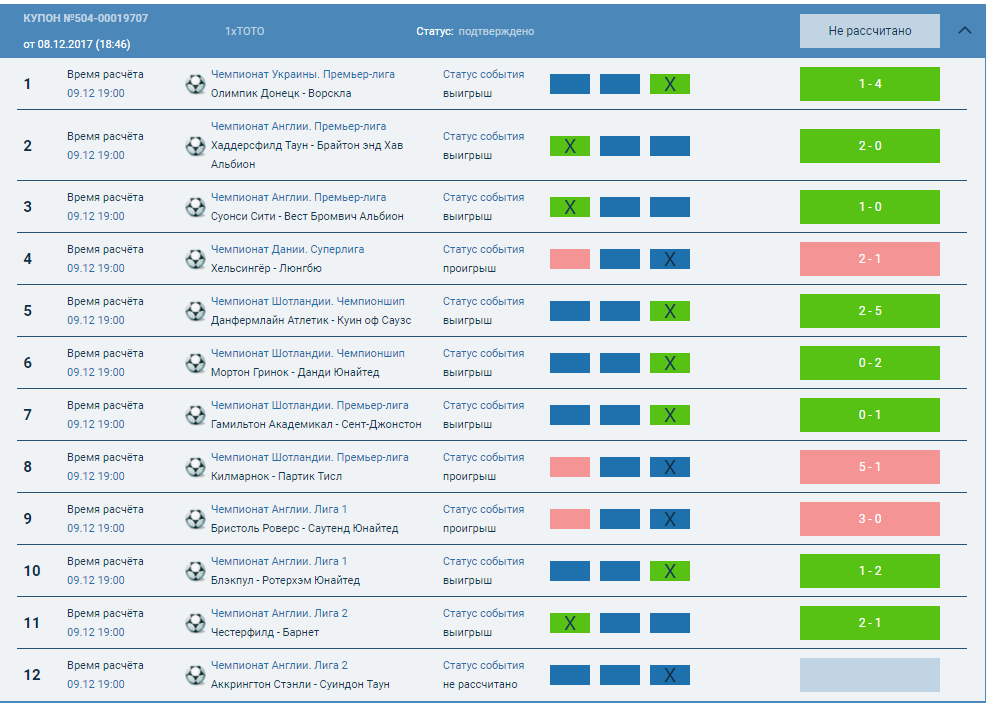The width and height of the screenshot is (992, 704).
Task: Click soccer ball icon for Суонси Сити match
Action: tap(195, 207)
